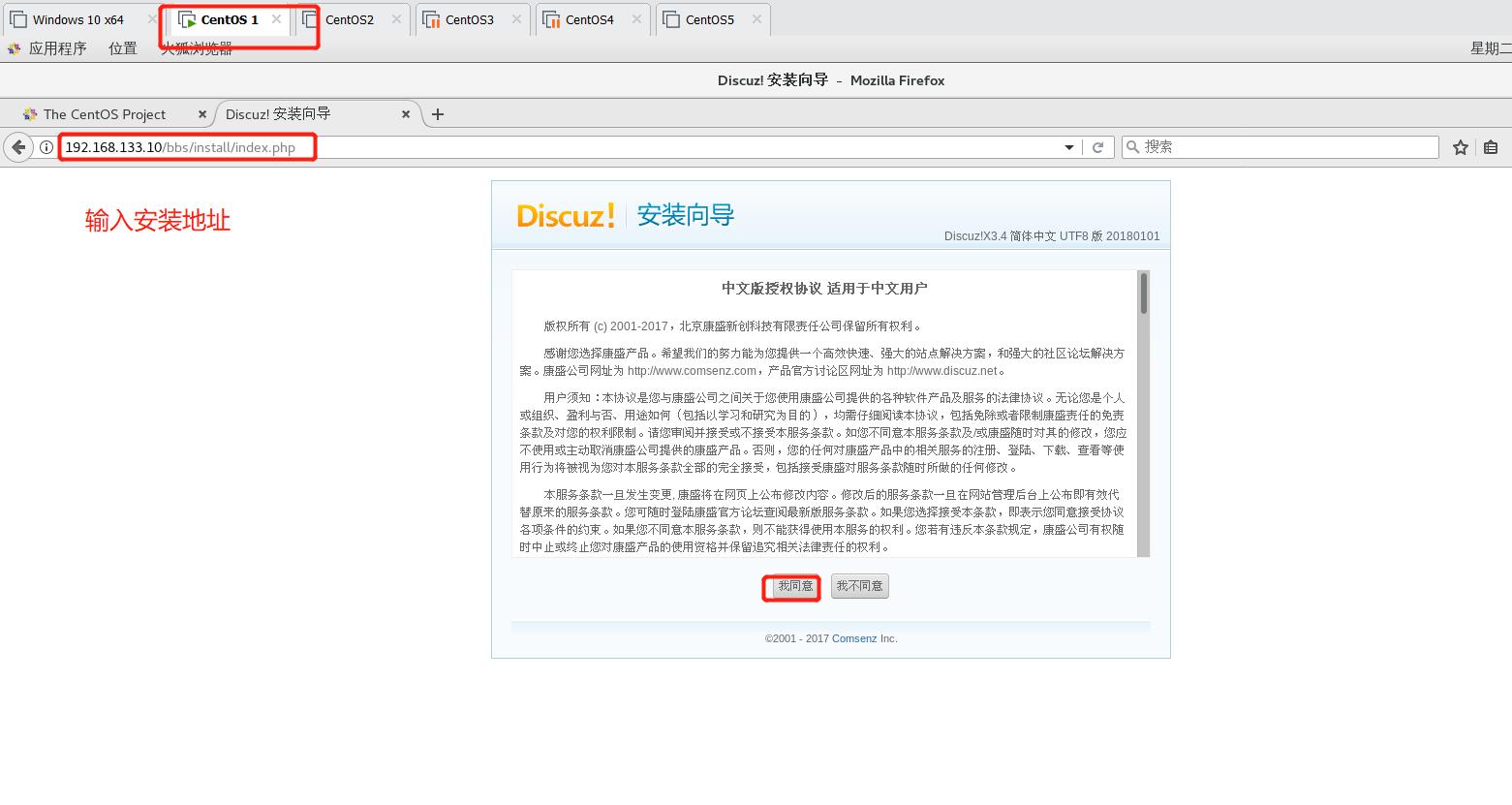Viewport: 1512px width, 805px height.
Task: Click the CentOS3 VM status icon
Action: pyautogui.click(x=430, y=19)
